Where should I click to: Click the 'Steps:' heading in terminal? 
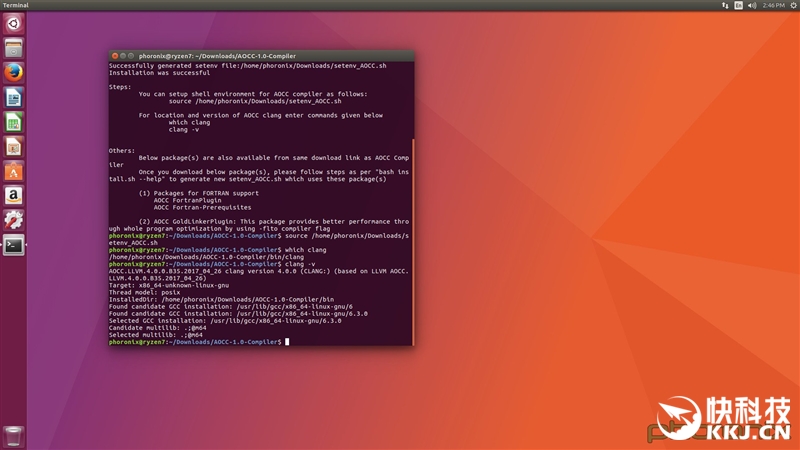pos(120,87)
